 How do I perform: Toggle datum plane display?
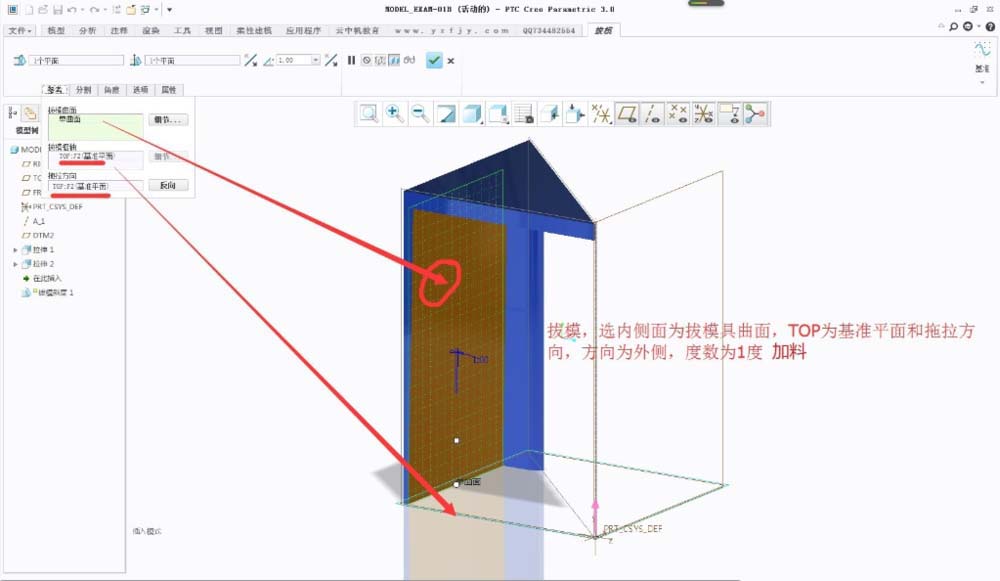627,114
